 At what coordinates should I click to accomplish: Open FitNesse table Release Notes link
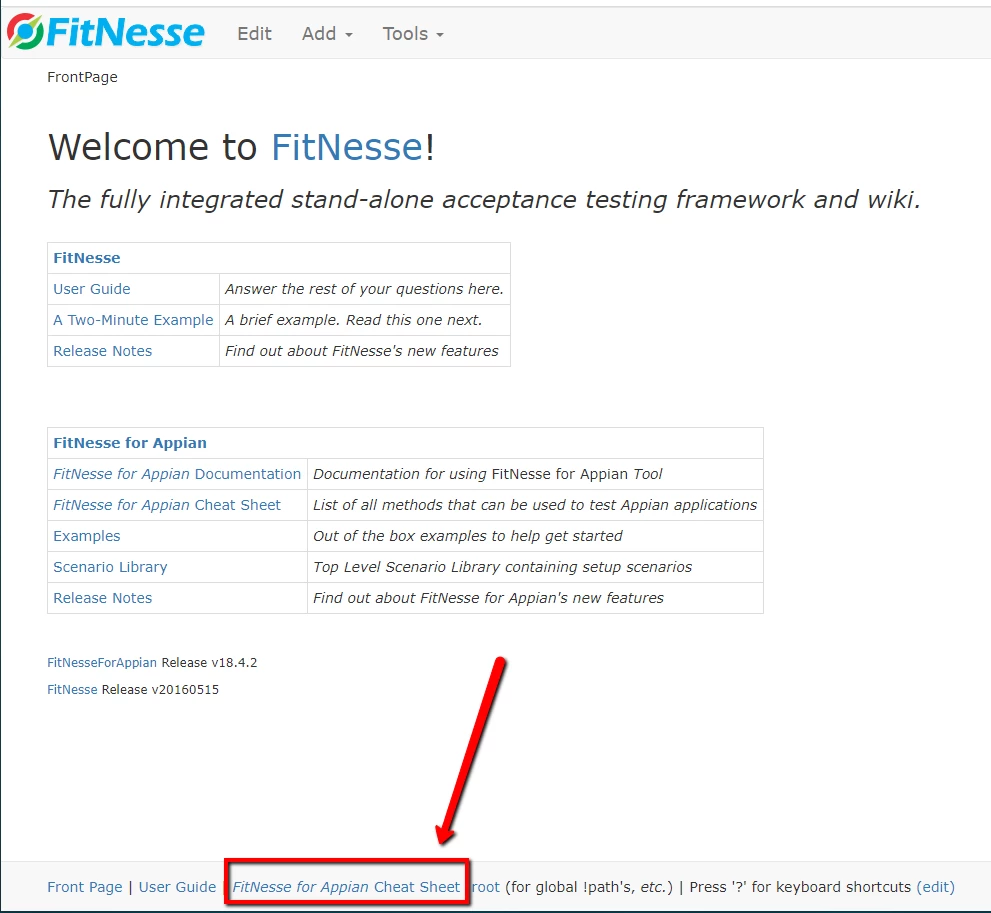[102, 351]
